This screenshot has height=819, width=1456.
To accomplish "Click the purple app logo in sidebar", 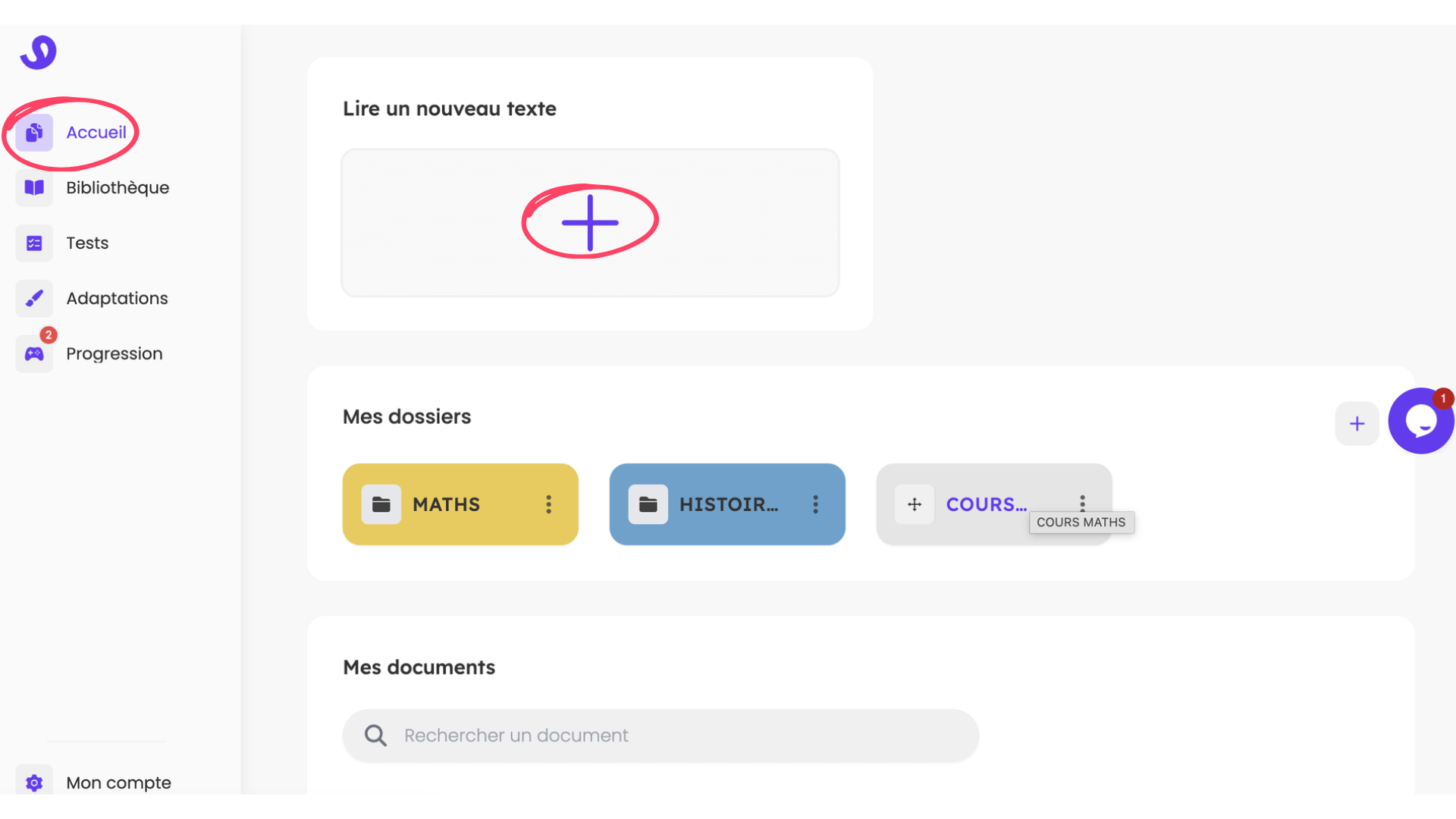I will [x=39, y=52].
